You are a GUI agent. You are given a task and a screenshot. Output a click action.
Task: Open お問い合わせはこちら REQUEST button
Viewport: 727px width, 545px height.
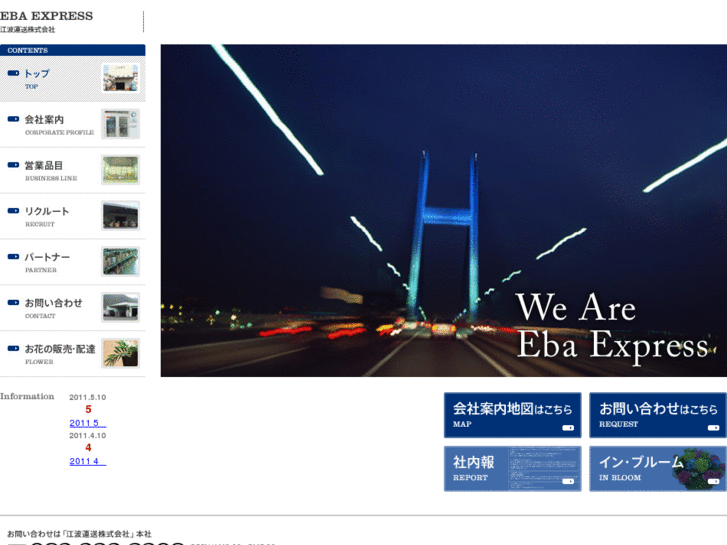tap(657, 415)
